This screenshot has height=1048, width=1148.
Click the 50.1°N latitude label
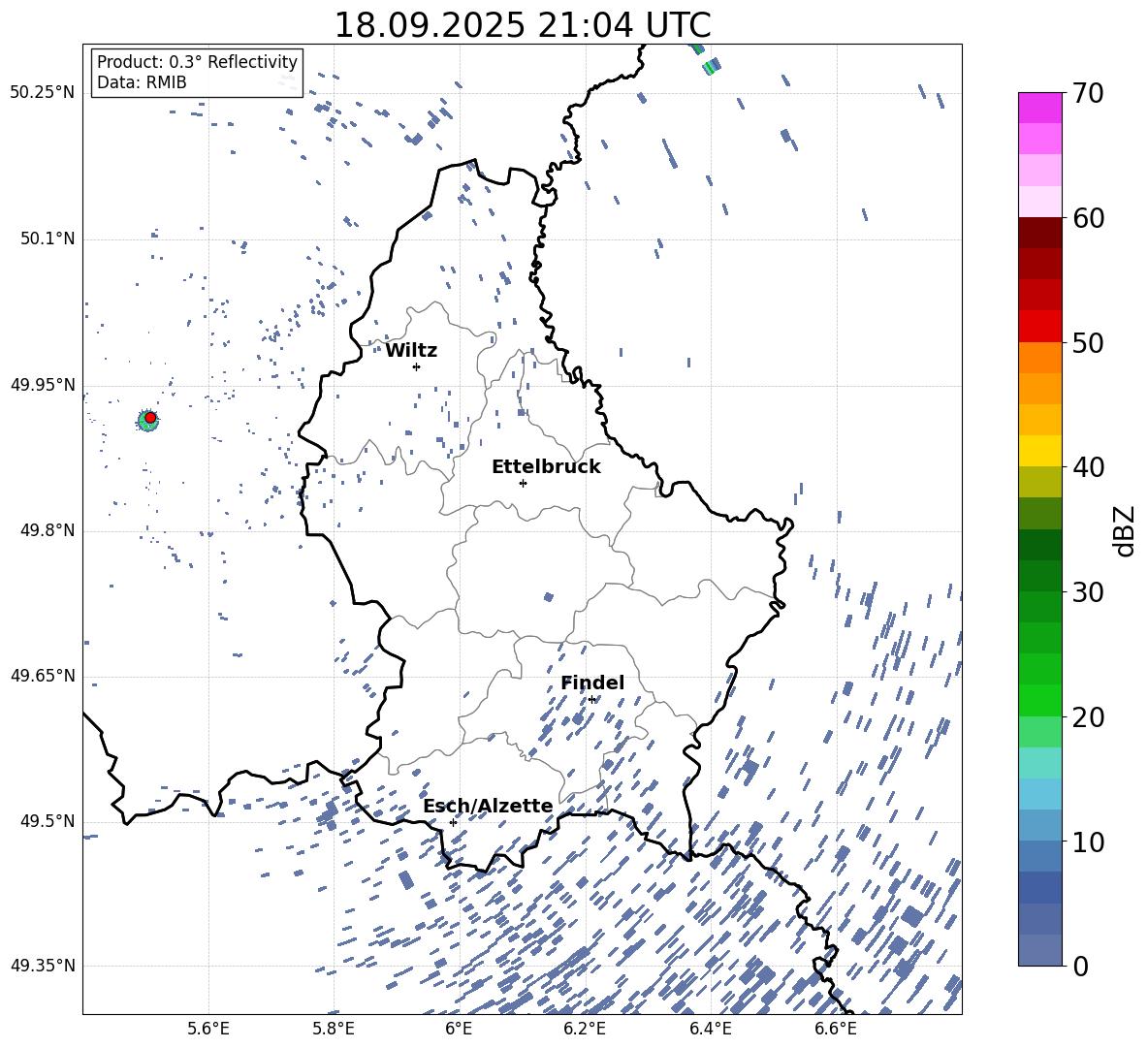tap(48, 238)
